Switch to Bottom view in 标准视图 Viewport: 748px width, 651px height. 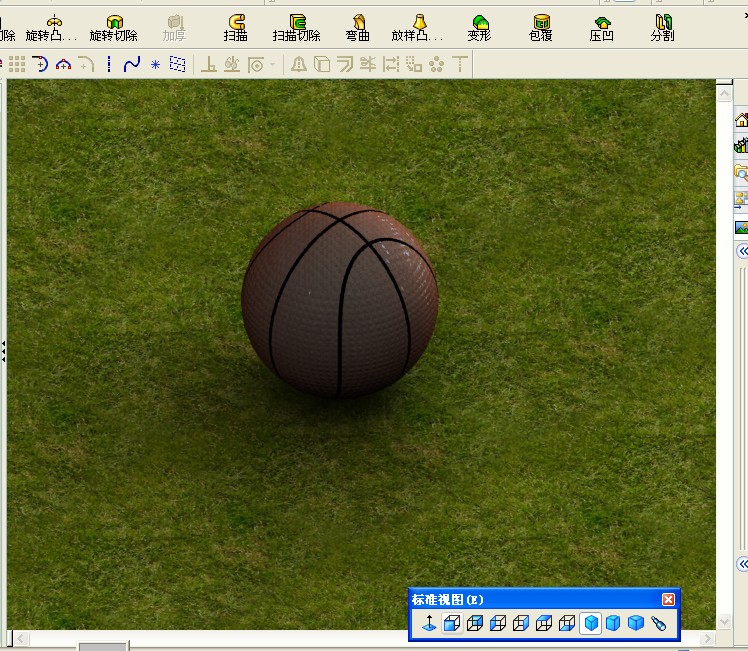567,623
